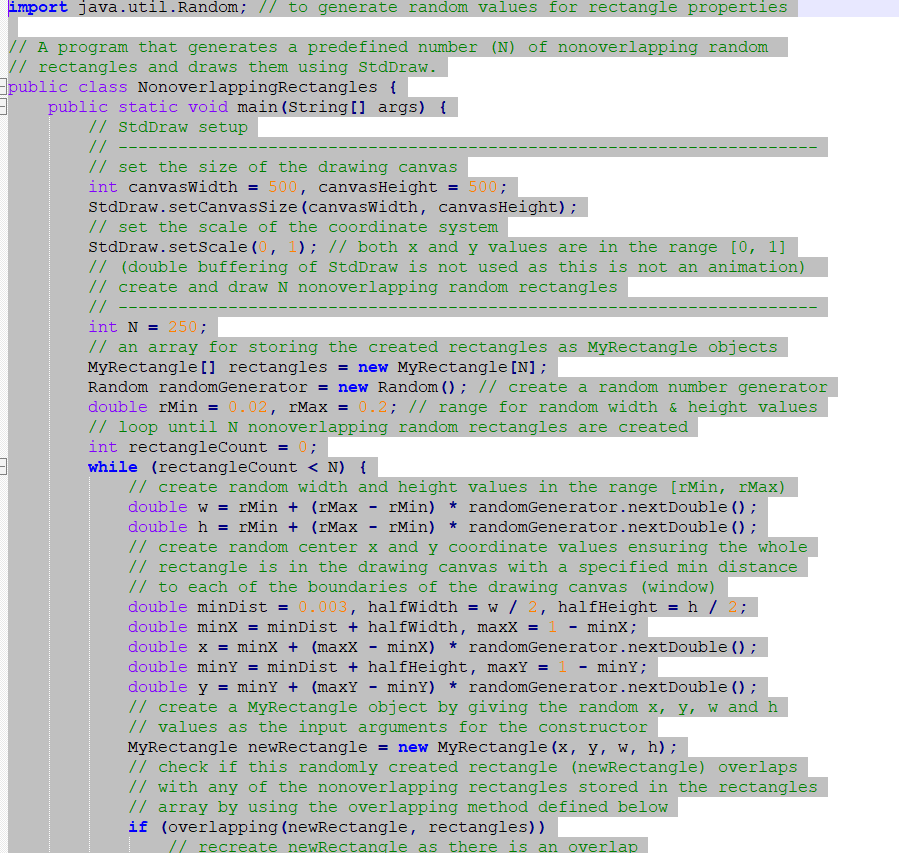The height and width of the screenshot is (853, 899).
Task: Collapse the NonoverlappingRectangles class fold marker
Action: click(x=5, y=86)
